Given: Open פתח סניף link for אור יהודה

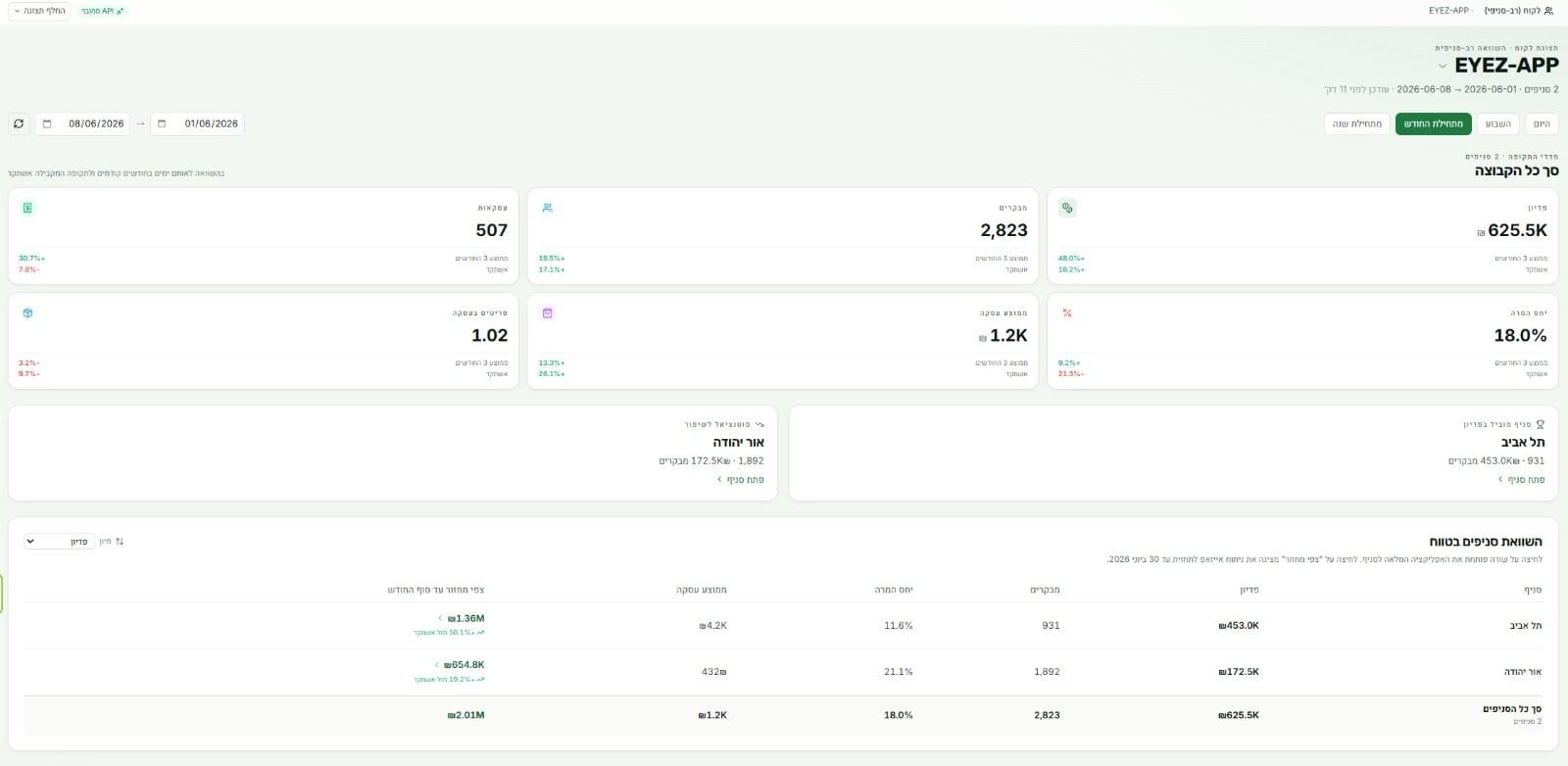Looking at the screenshot, I should 741,480.
